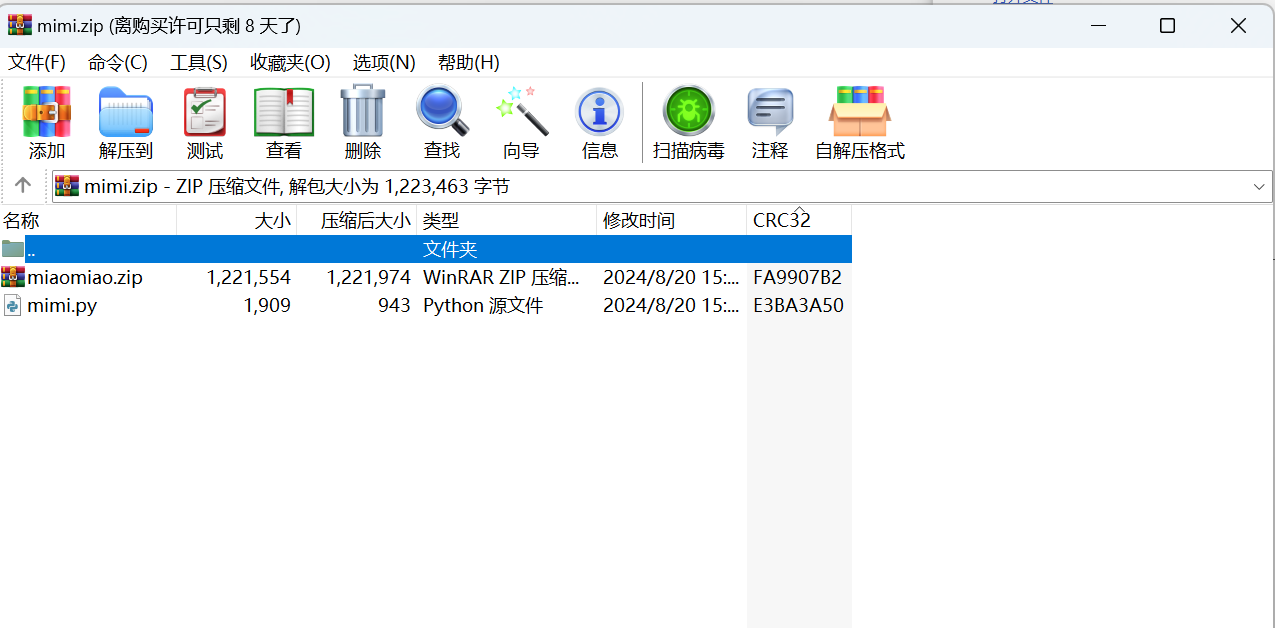Expand the address bar path dropdown
This screenshot has height=628, width=1275.
click(x=1259, y=187)
